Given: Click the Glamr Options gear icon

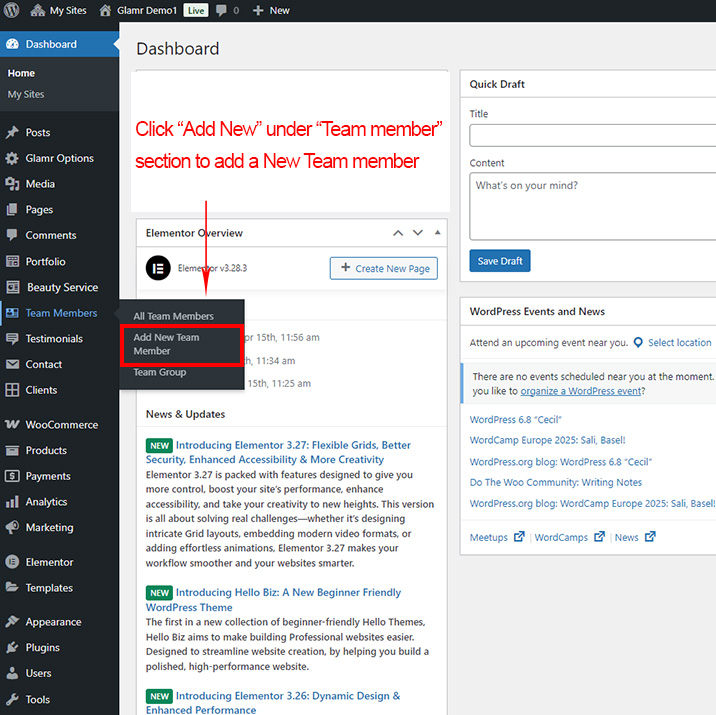Looking at the screenshot, I should [x=12, y=158].
